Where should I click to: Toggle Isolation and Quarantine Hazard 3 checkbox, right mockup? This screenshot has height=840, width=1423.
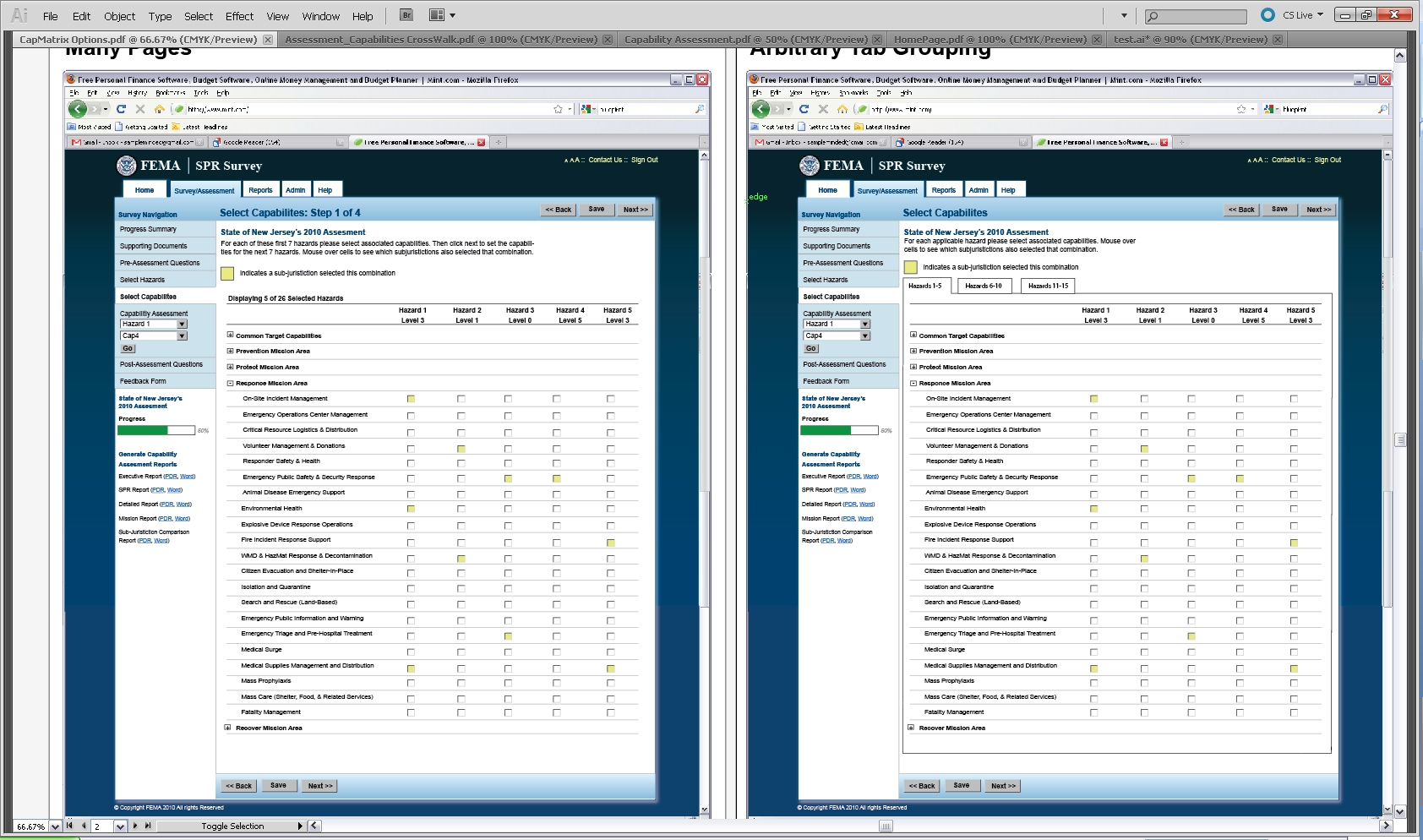[x=1191, y=589]
